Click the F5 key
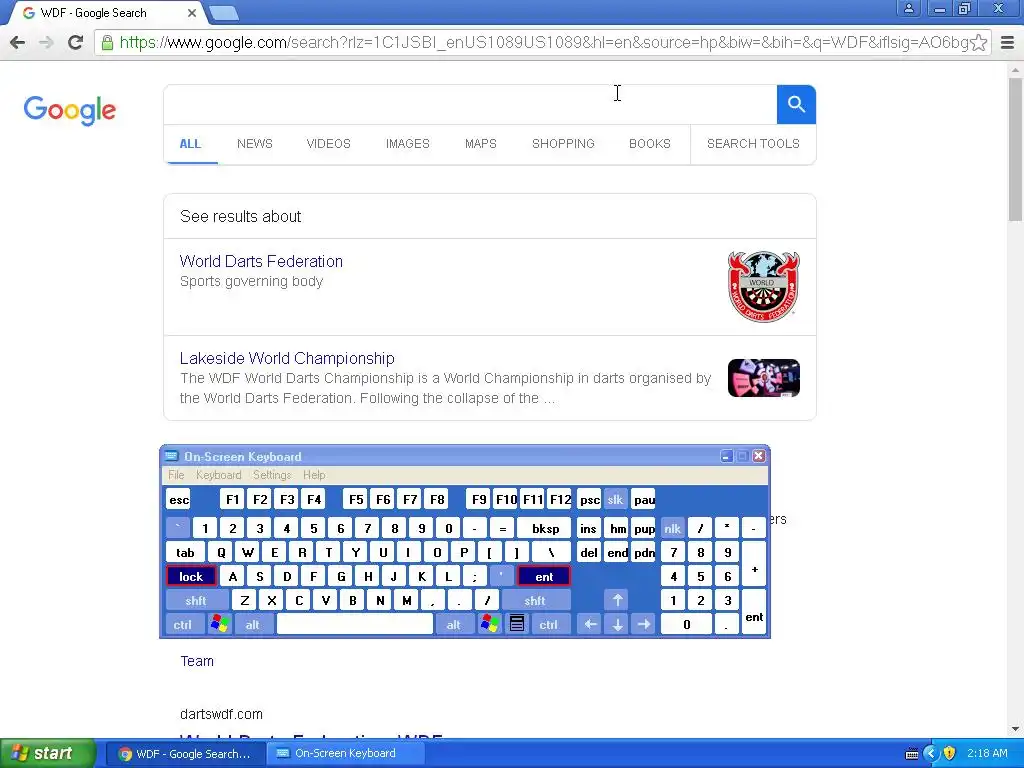1024x768 pixels. pos(356,500)
